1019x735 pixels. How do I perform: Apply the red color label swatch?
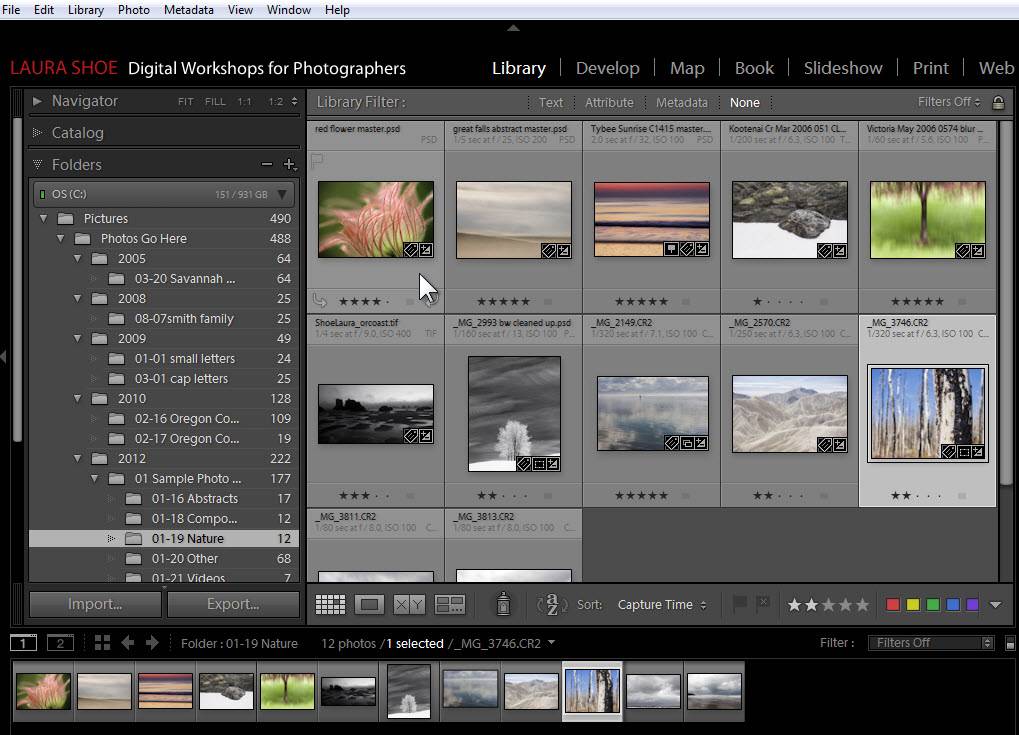coord(893,605)
